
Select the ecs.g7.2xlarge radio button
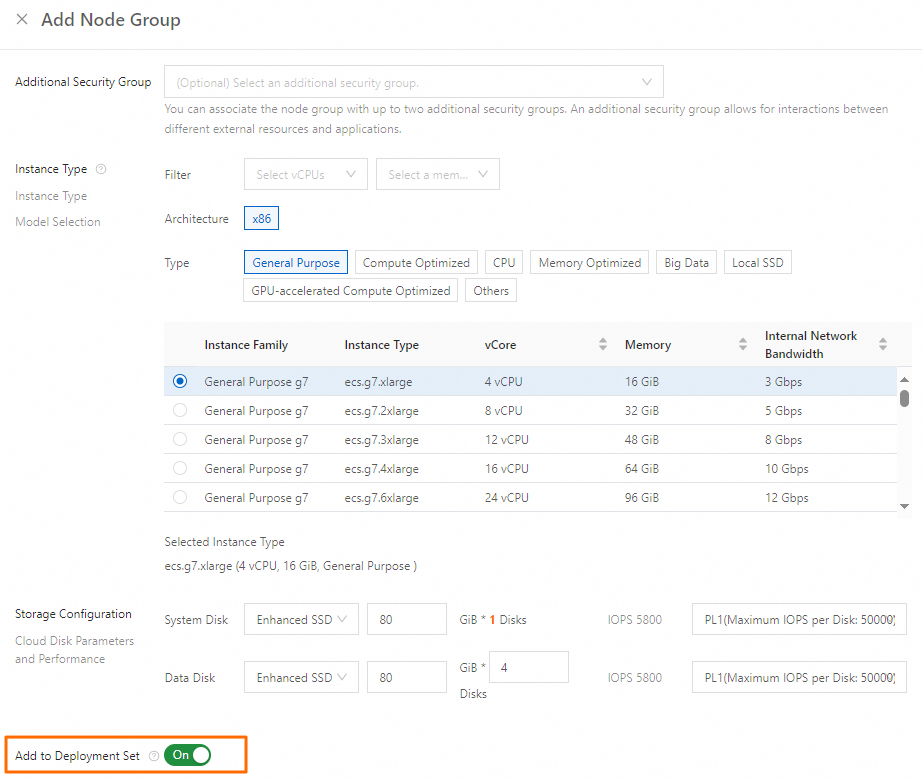[x=180, y=410]
